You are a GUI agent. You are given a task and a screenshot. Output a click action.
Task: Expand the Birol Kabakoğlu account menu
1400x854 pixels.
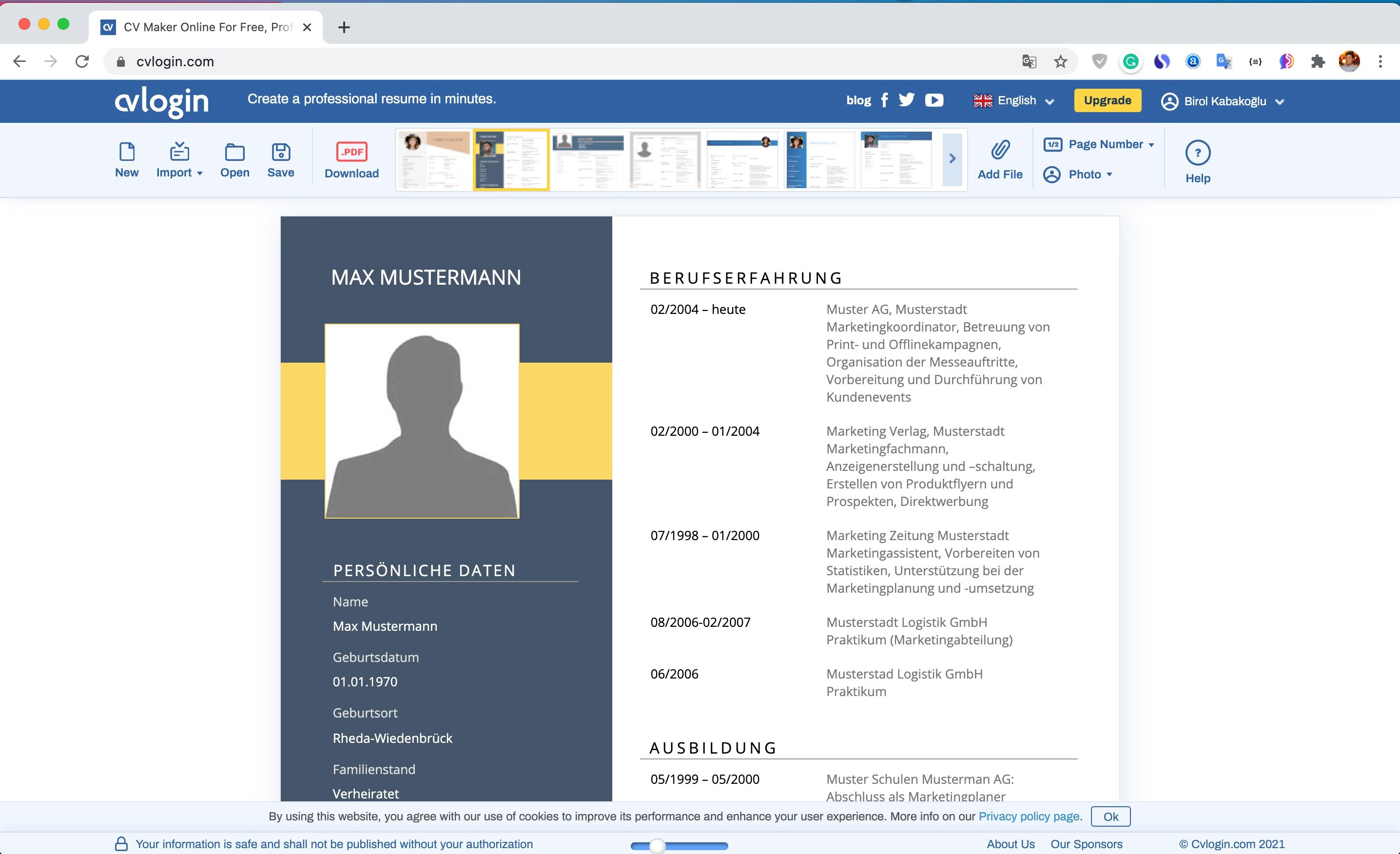[x=1222, y=101]
